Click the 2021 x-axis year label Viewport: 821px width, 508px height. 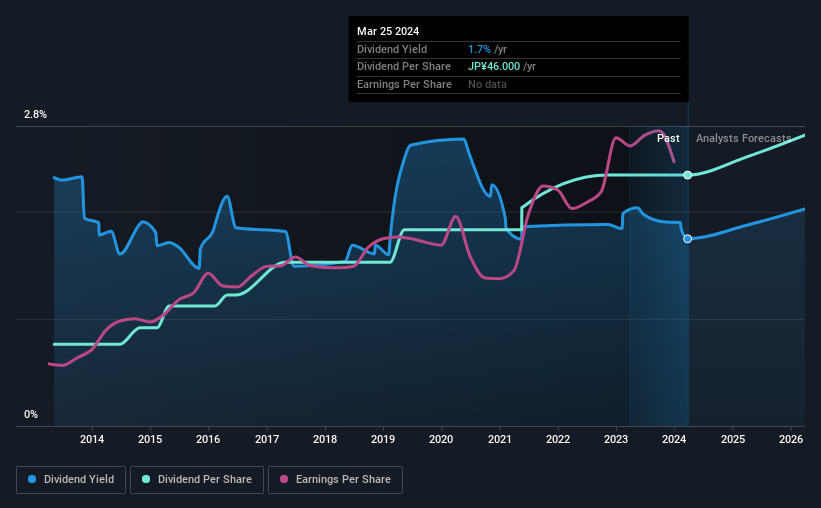pyautogui.click(x=500, y=439)
